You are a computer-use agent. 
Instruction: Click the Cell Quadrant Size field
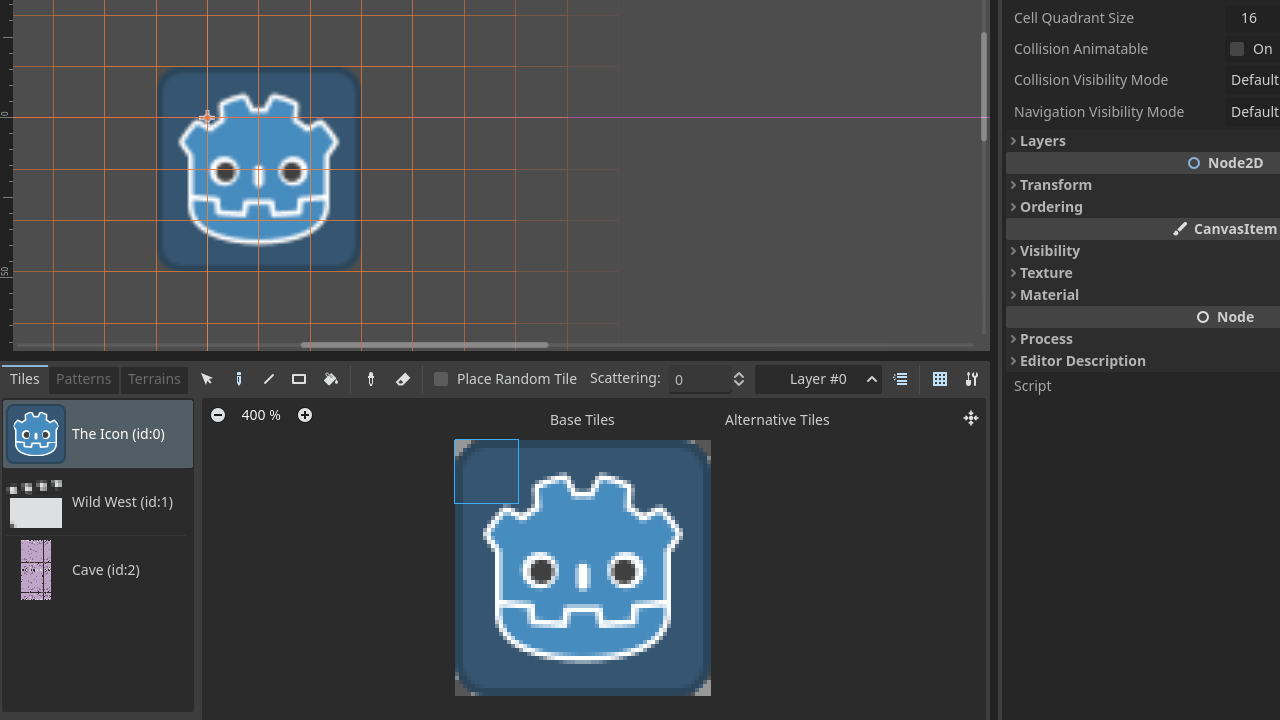(1253, 18)
